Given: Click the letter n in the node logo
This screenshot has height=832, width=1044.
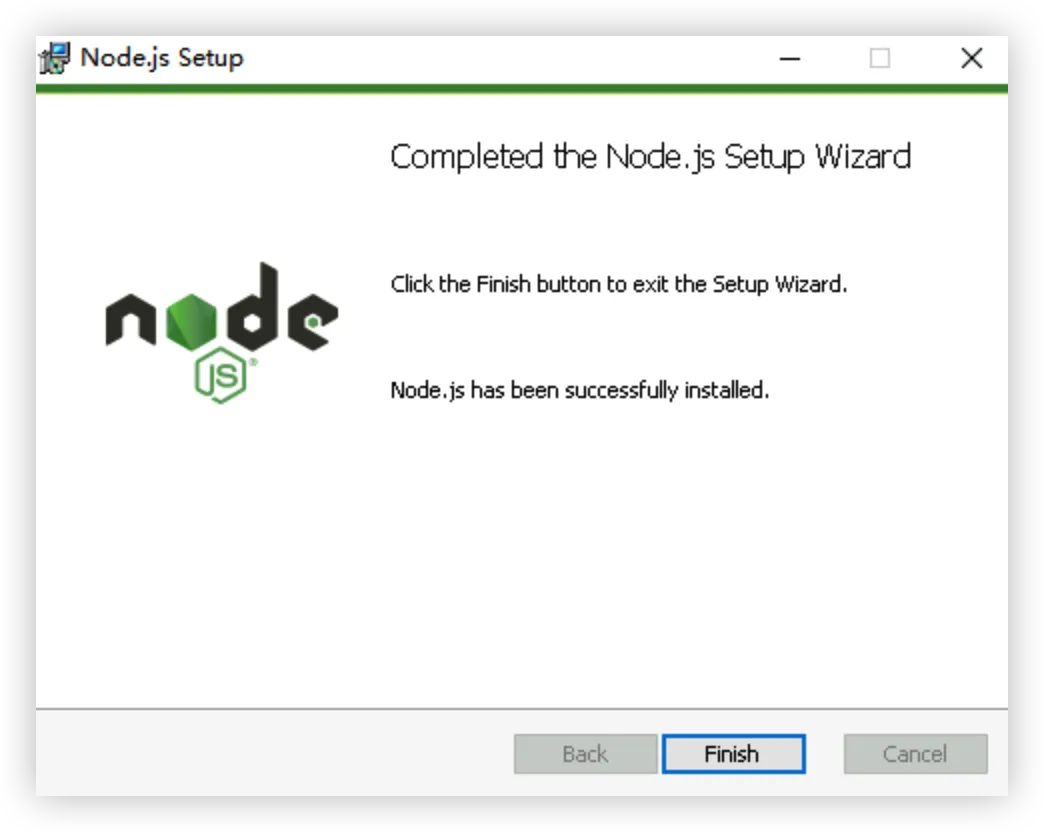Looking at the screenshot, I should [x=130, y=319].
